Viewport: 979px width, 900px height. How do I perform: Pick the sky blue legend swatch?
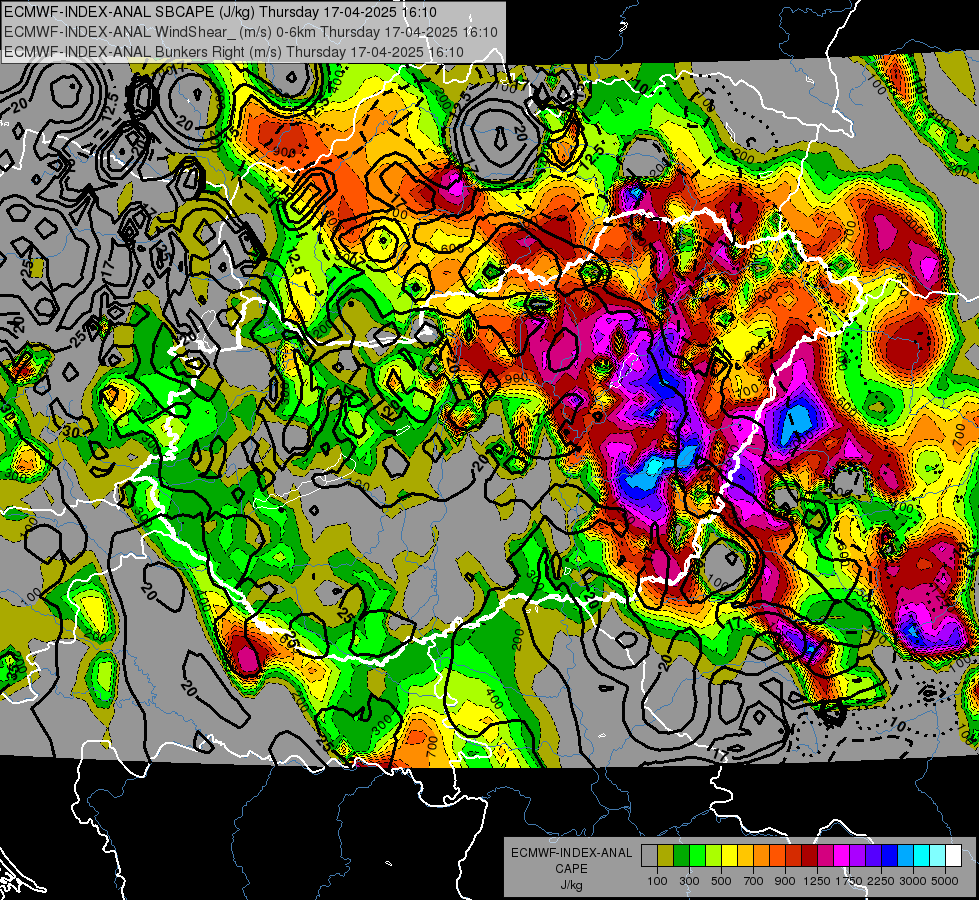tap(905, 856)
